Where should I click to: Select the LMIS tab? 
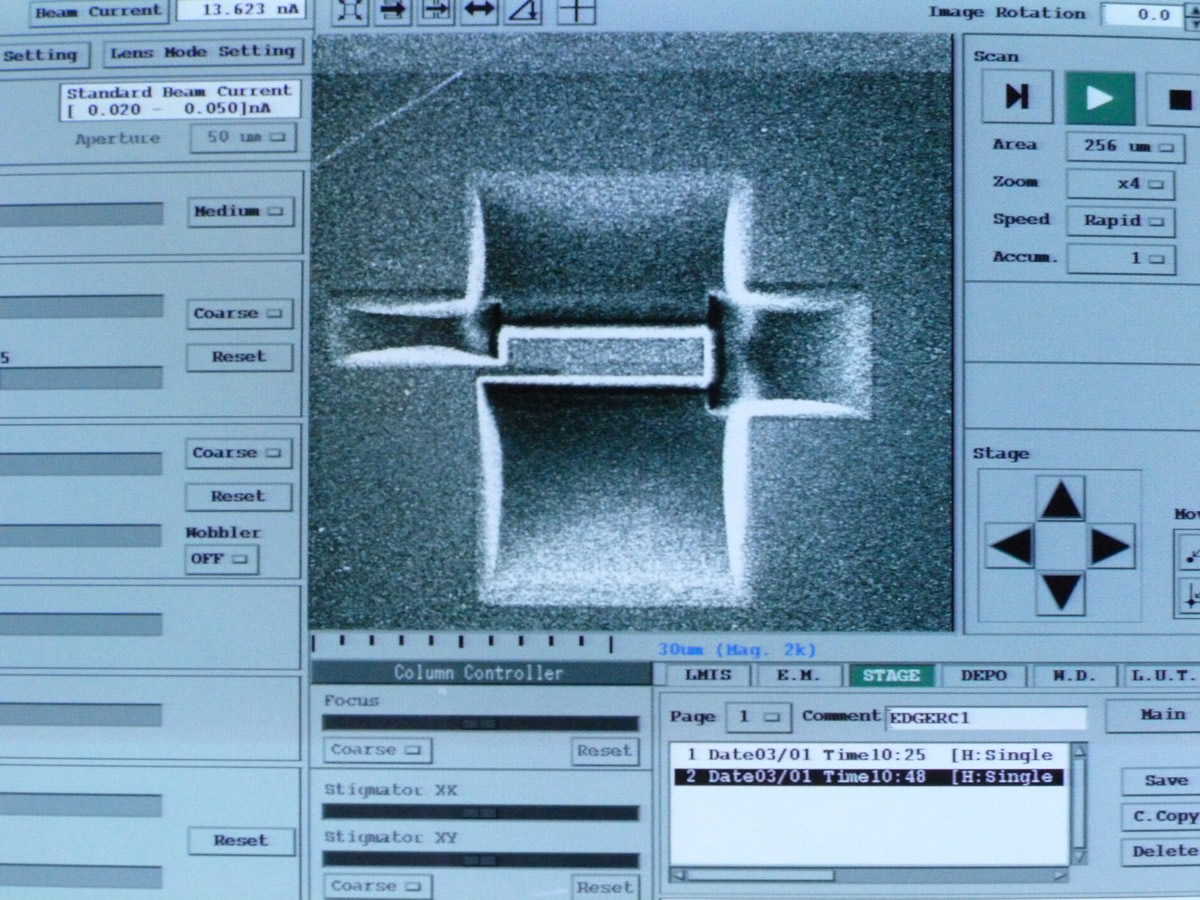708,676
